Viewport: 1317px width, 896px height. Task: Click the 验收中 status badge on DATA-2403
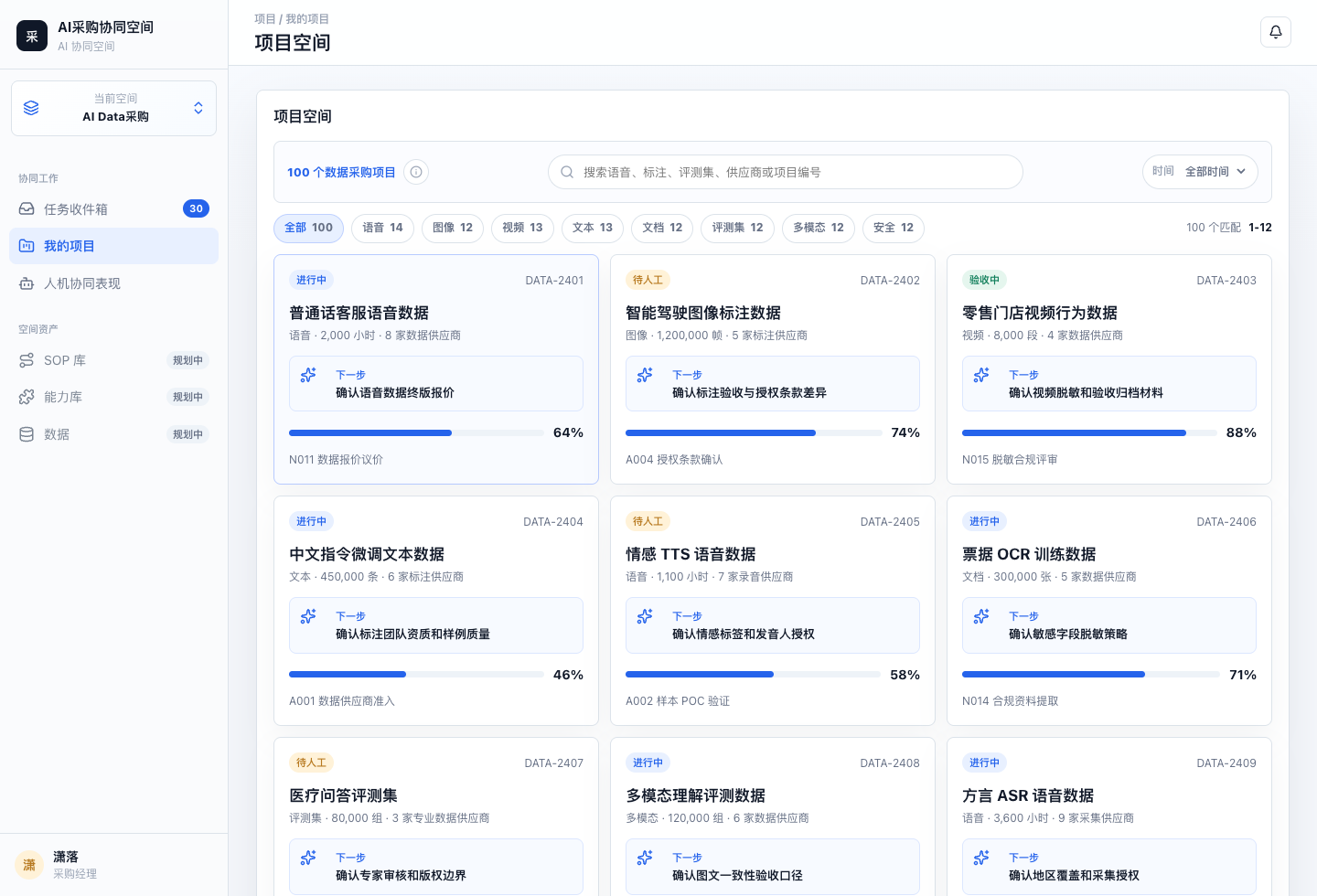pos(984,280)
